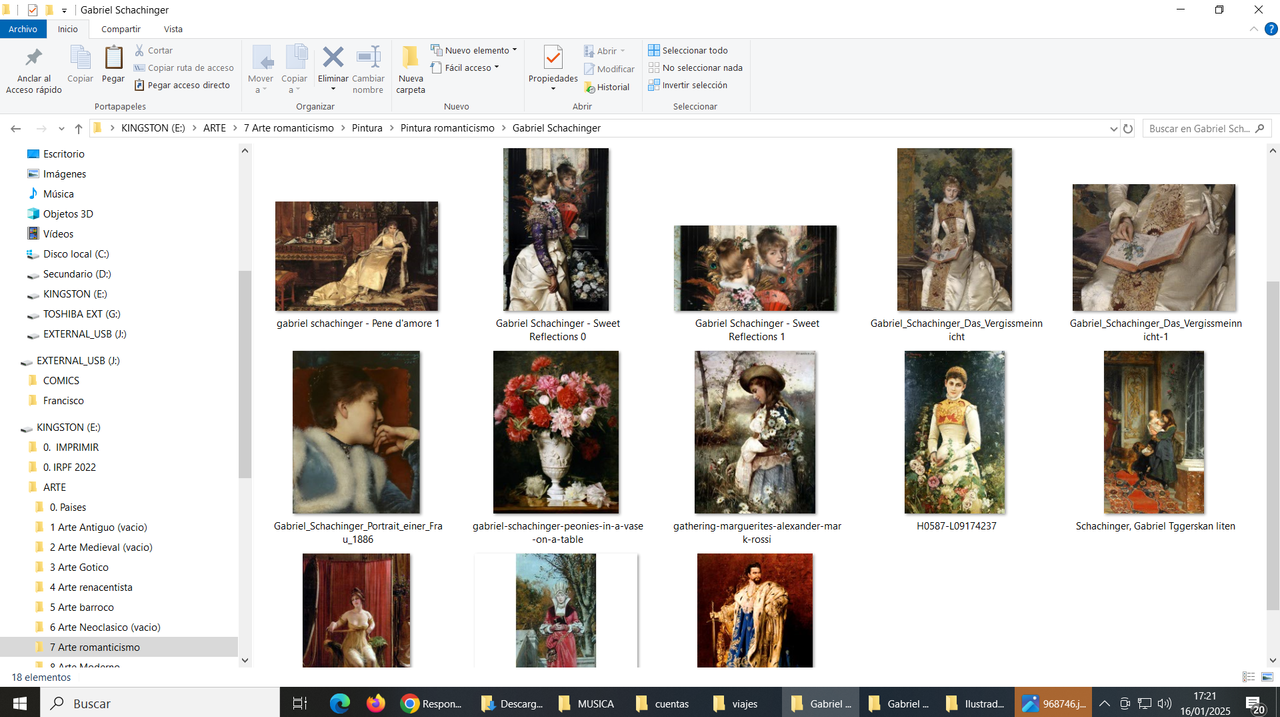Click the Nueva carpeta icon
The width and height of the screenshot is (1280, 717).
tap(410, 57)
